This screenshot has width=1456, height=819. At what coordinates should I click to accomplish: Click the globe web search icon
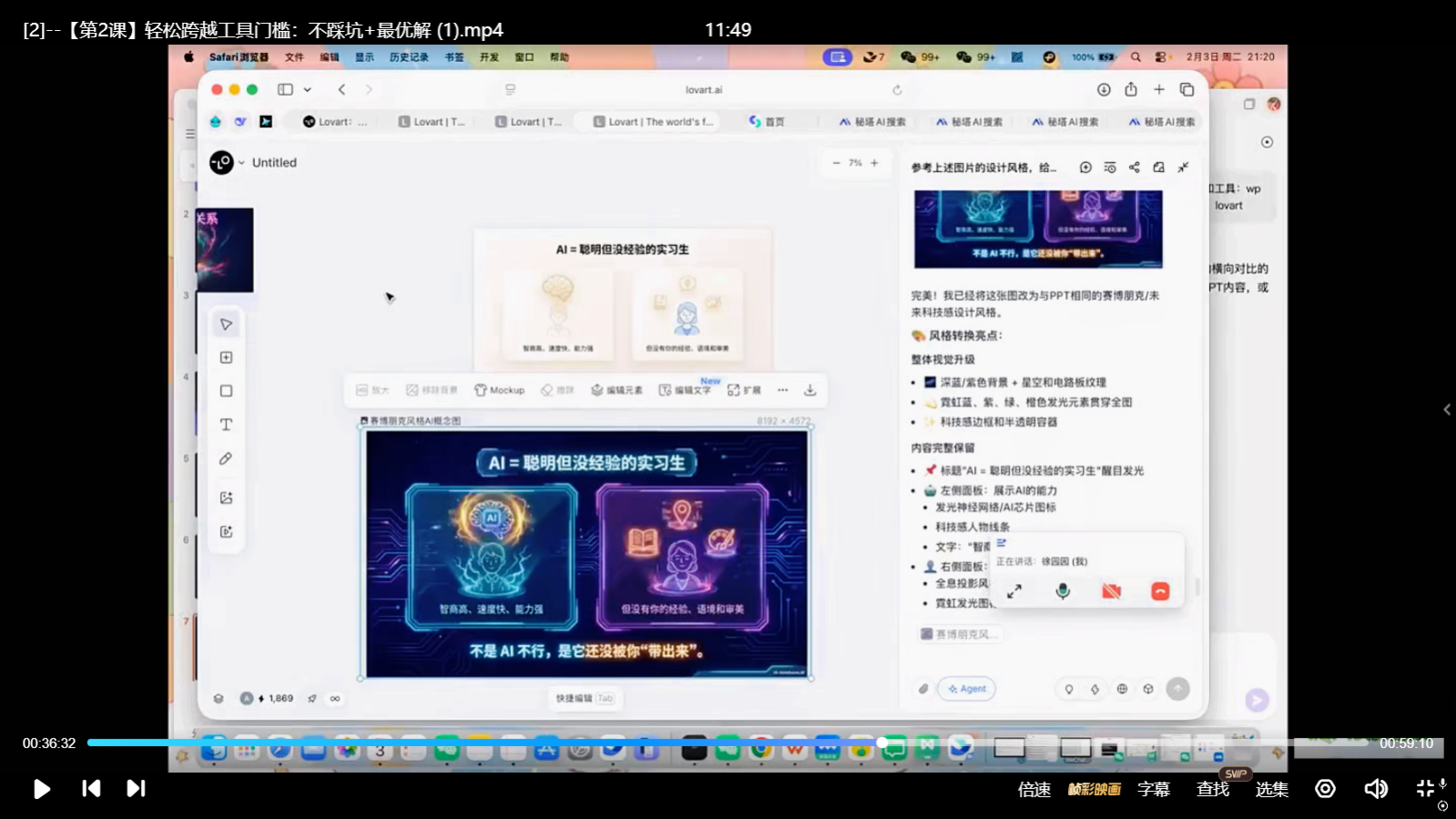(1122, 689)
